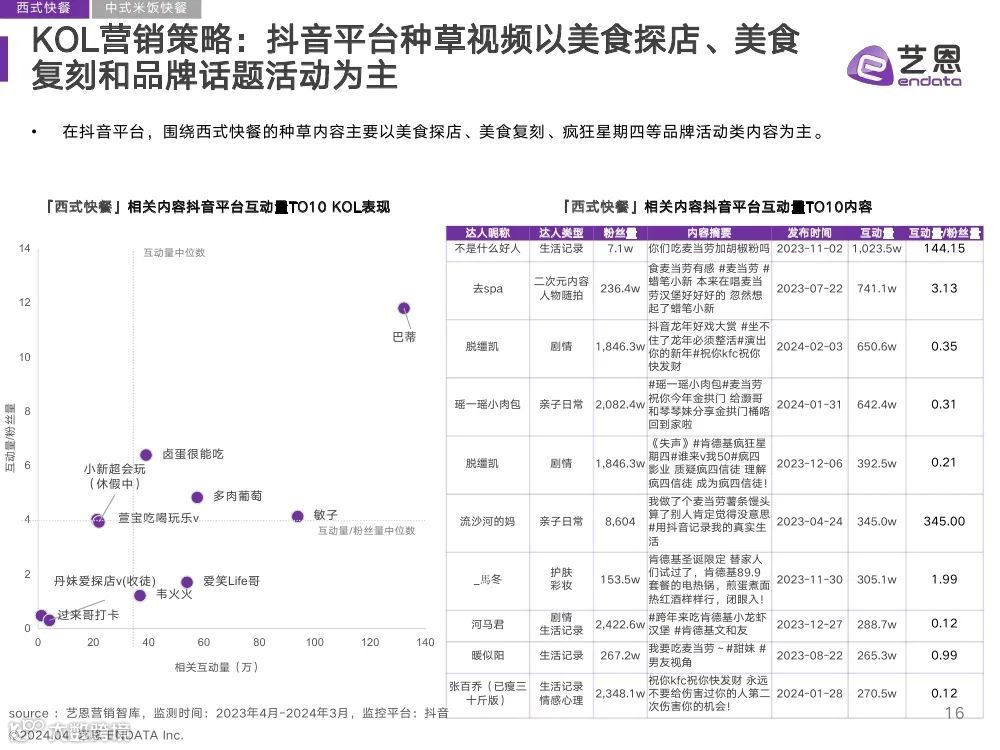
Task: Click the 达人昵称 column header
Action: (487, 233)
